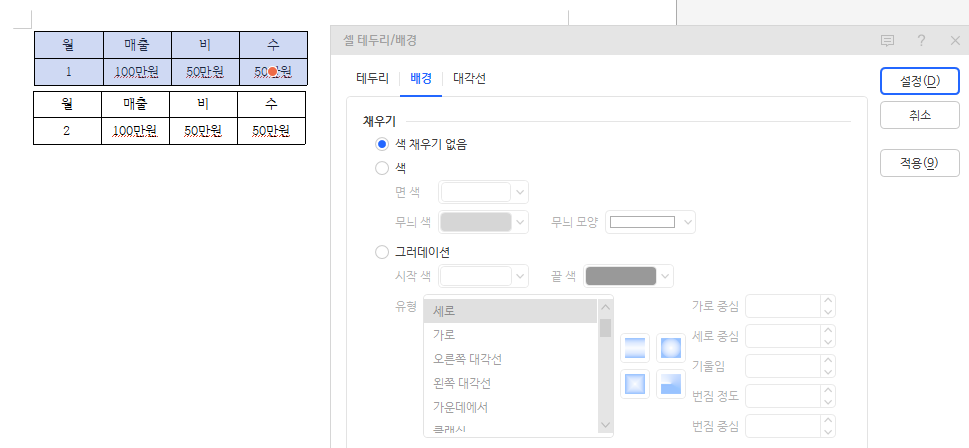Select vertical linear gradient preset thumbnail

[x=635, y=349]
